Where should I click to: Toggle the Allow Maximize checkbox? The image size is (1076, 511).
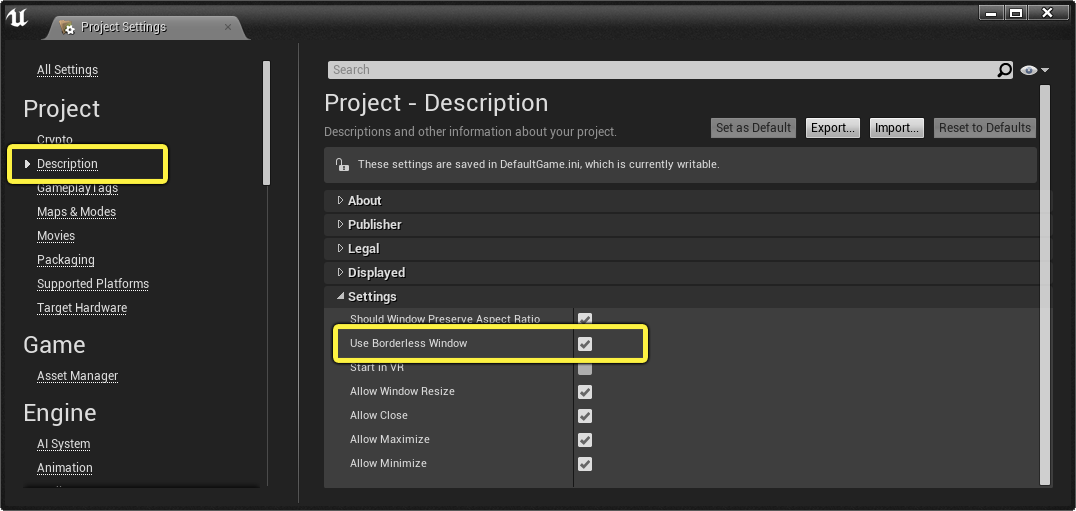[x=585, y=440]
